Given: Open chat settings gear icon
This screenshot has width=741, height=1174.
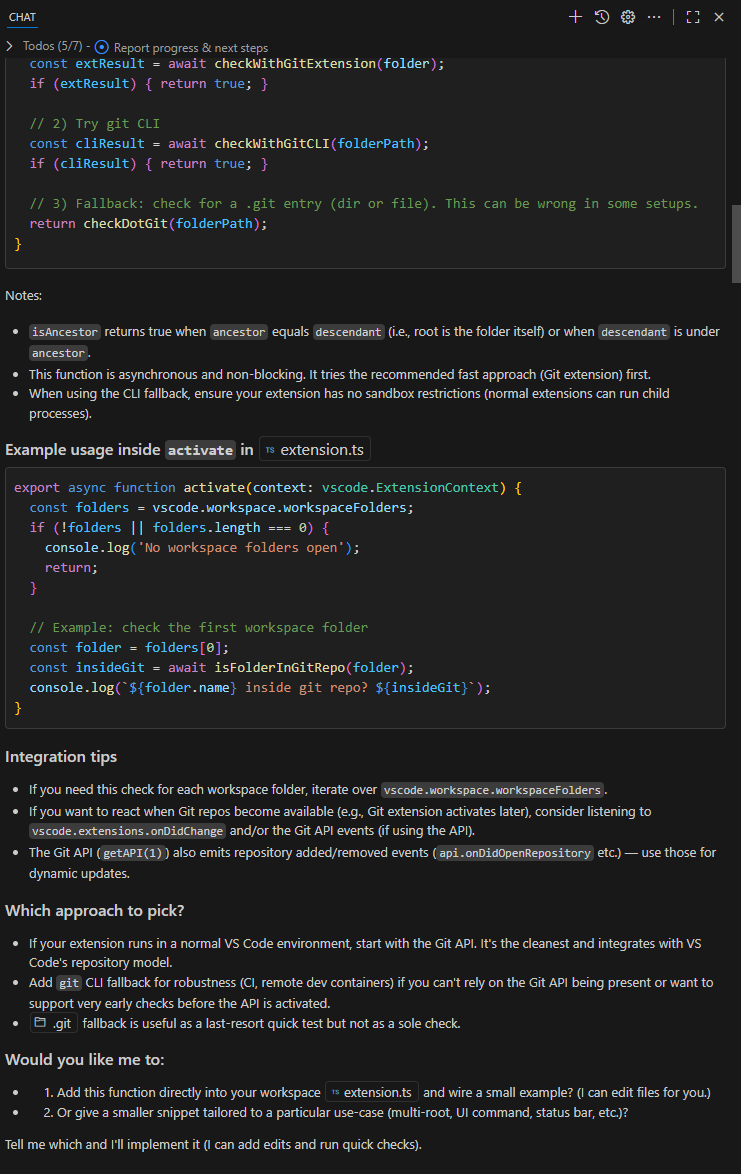Looking at the screenshot, I should [628, 17].
